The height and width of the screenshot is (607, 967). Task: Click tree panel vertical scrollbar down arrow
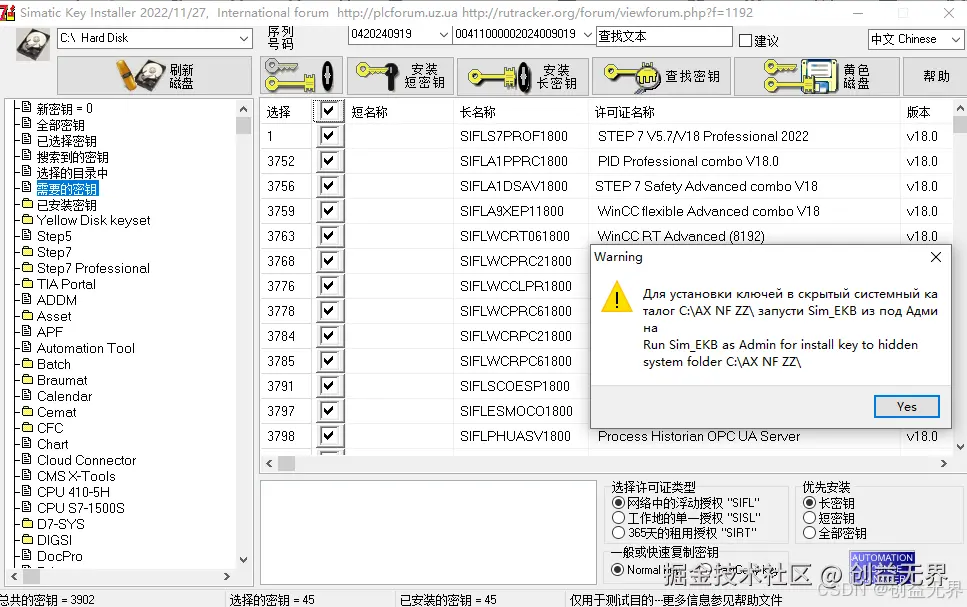(x=244, y=560)
